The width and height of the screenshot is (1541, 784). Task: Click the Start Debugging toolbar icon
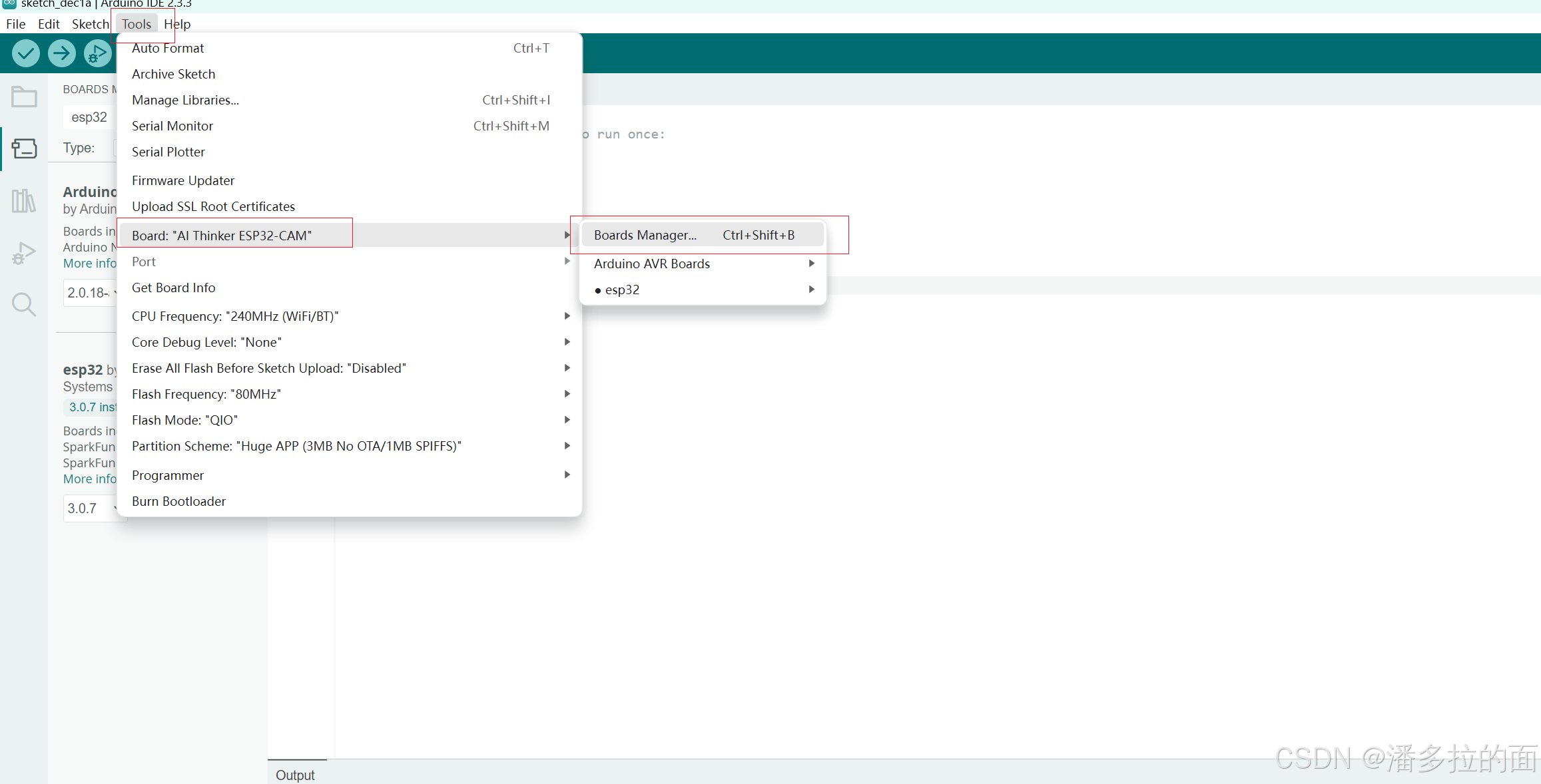coord(97,53)
